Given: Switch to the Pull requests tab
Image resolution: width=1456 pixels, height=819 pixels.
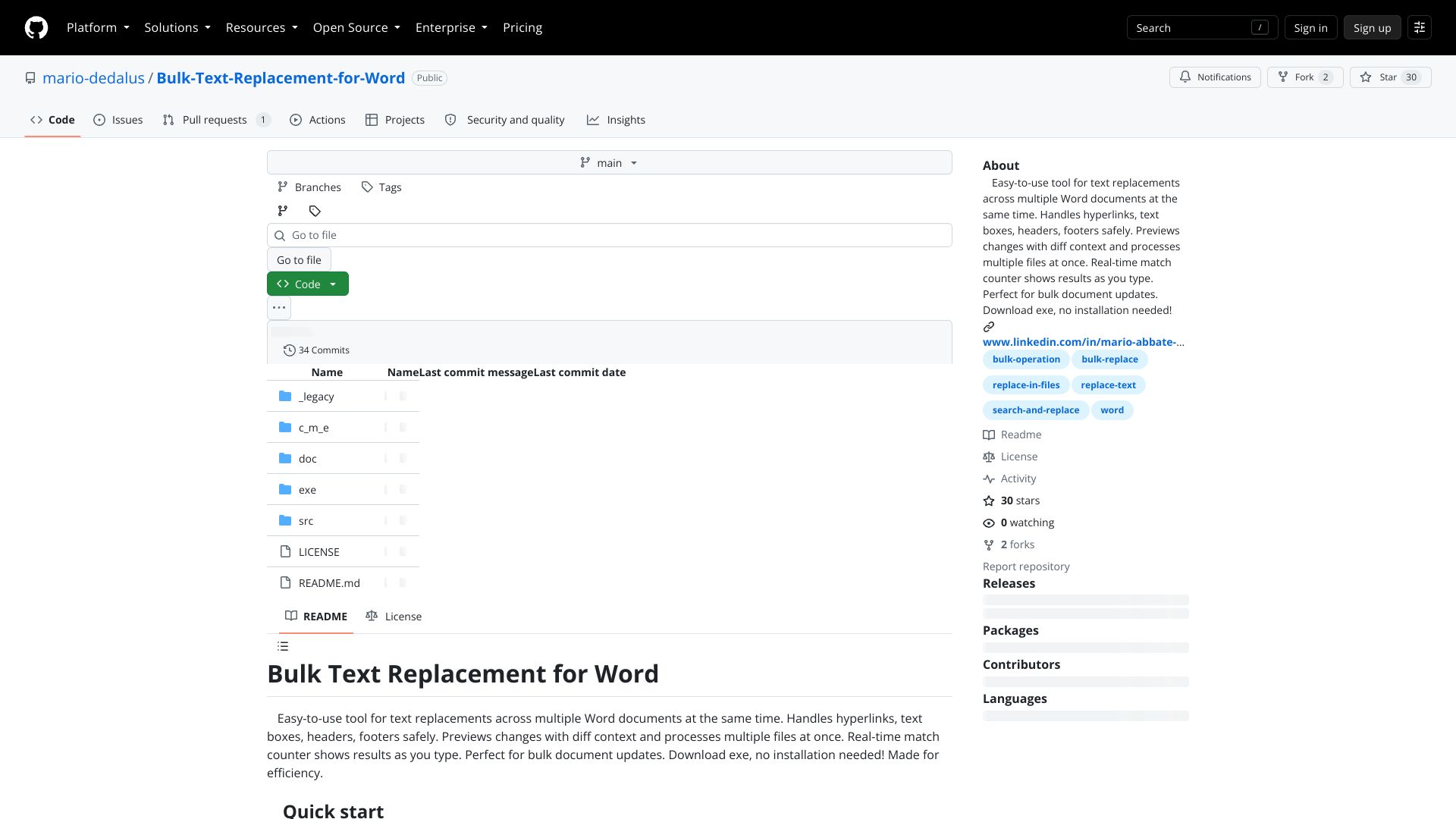Looking at the screenshot, I should click(216, 120).
